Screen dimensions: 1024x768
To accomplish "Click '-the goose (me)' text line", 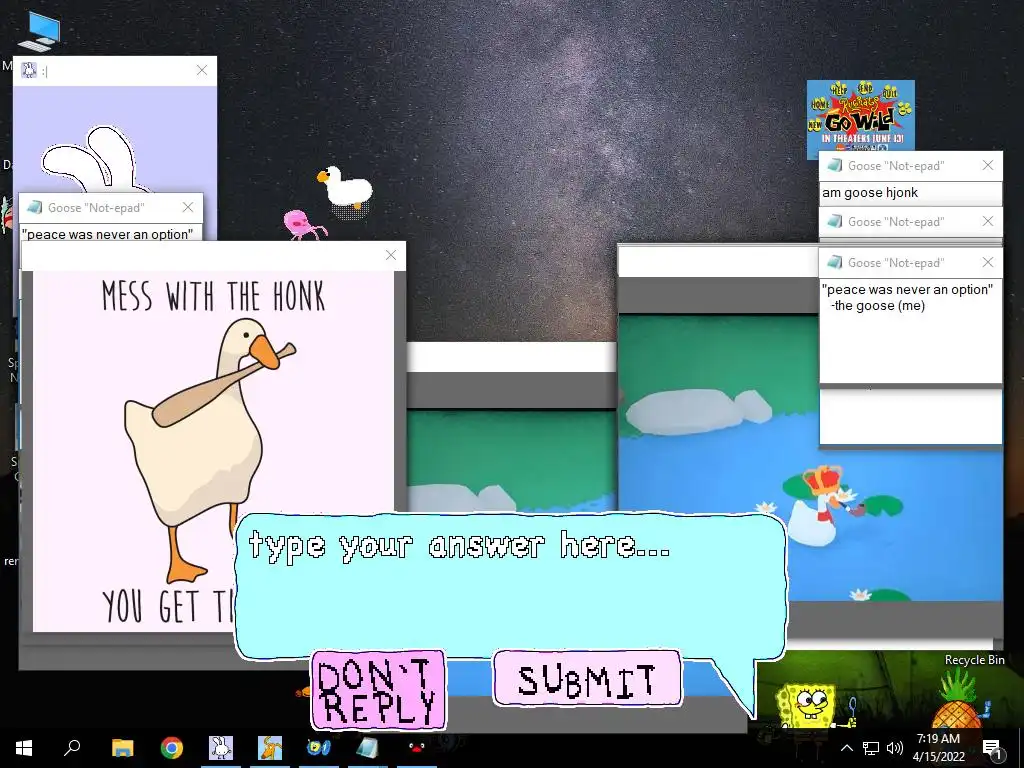I will [878, 306].
